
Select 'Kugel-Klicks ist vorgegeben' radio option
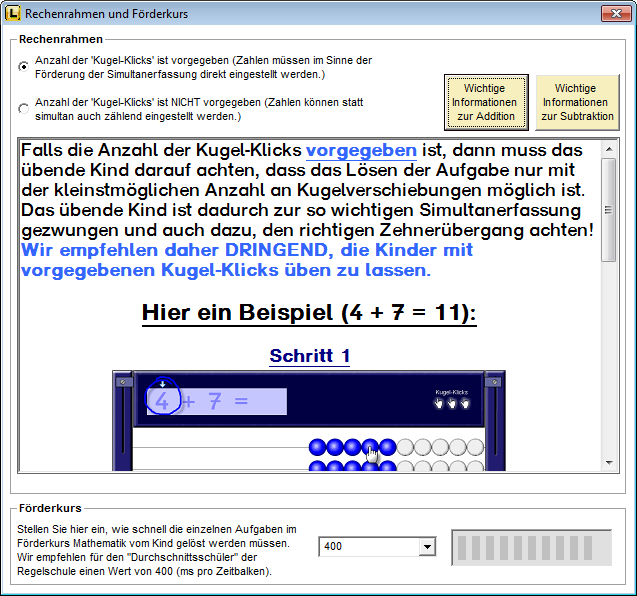[x=24, y=67]
